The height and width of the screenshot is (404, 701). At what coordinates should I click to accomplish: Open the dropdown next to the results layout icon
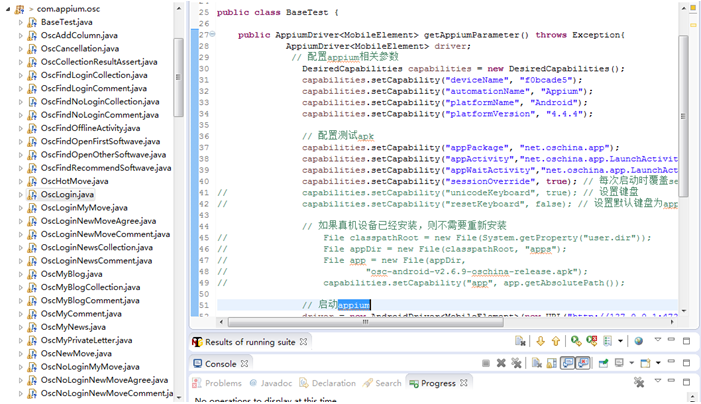click(621, 341)
